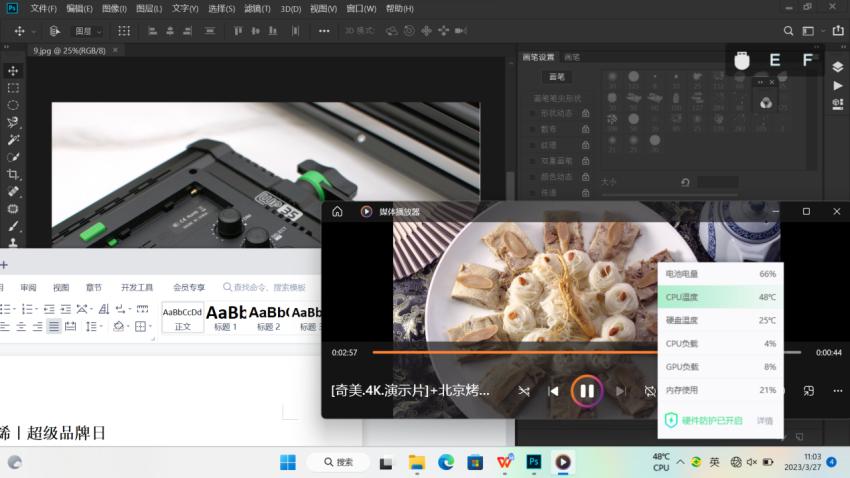Screen dimensions: 850x478
Task: Open media player more options ellipsis
Action: click(838, 391)
